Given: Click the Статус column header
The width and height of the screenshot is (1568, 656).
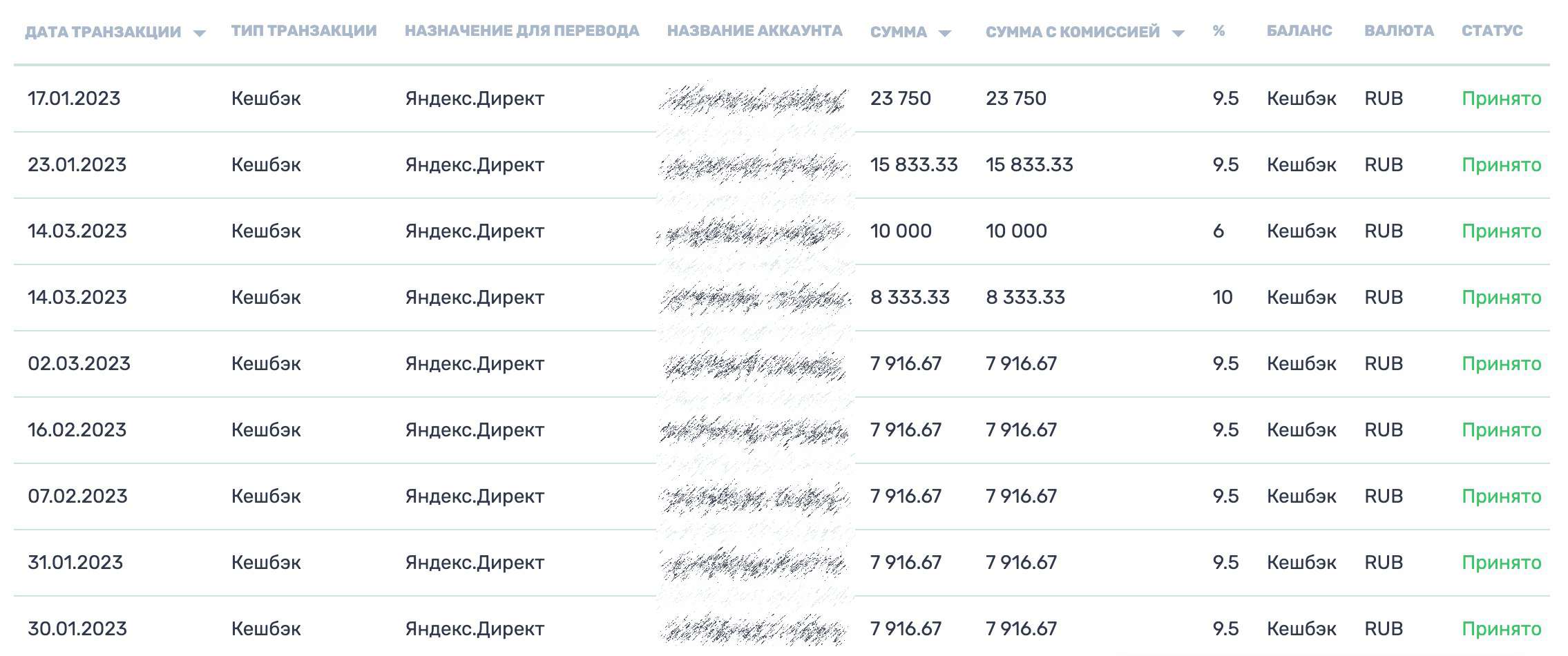Looking at the screenshot, I should tap(1492, 31).
